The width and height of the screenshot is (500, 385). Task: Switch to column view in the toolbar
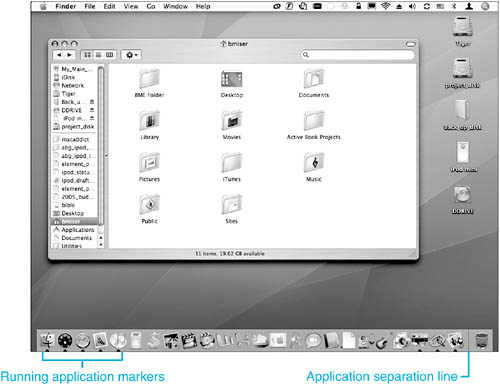(x=110, y=55)
